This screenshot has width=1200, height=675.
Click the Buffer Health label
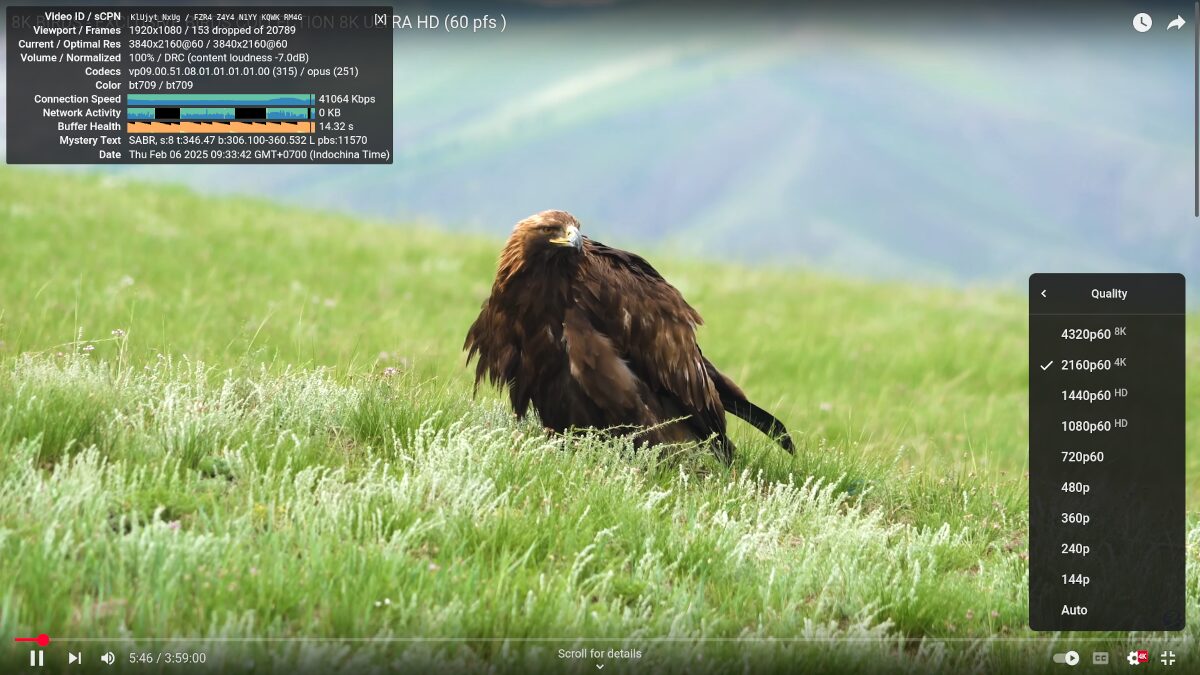89,127
